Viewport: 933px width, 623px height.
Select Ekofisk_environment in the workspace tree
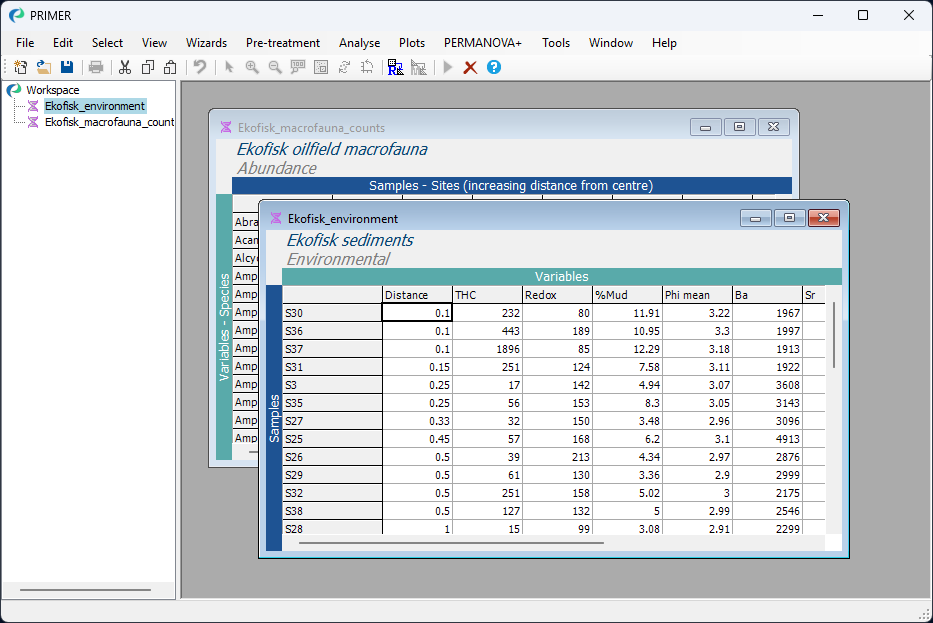(94, 106)
